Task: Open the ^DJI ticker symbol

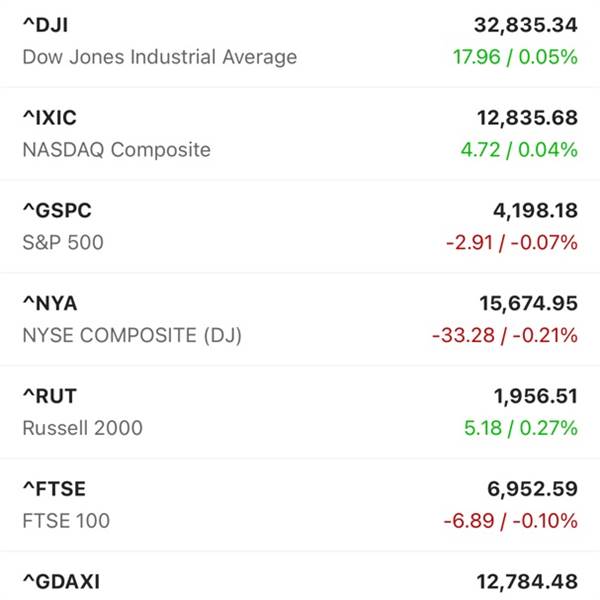Action: coord(45,24)
